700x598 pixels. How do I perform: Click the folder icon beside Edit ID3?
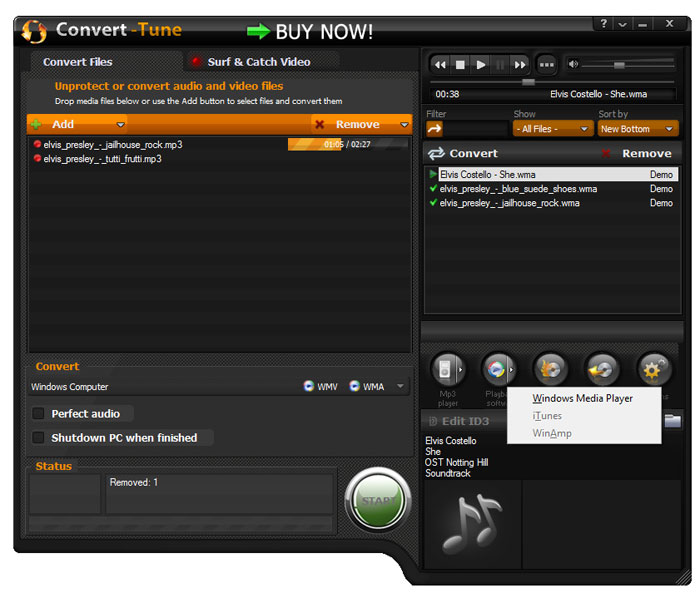[672, 420]
